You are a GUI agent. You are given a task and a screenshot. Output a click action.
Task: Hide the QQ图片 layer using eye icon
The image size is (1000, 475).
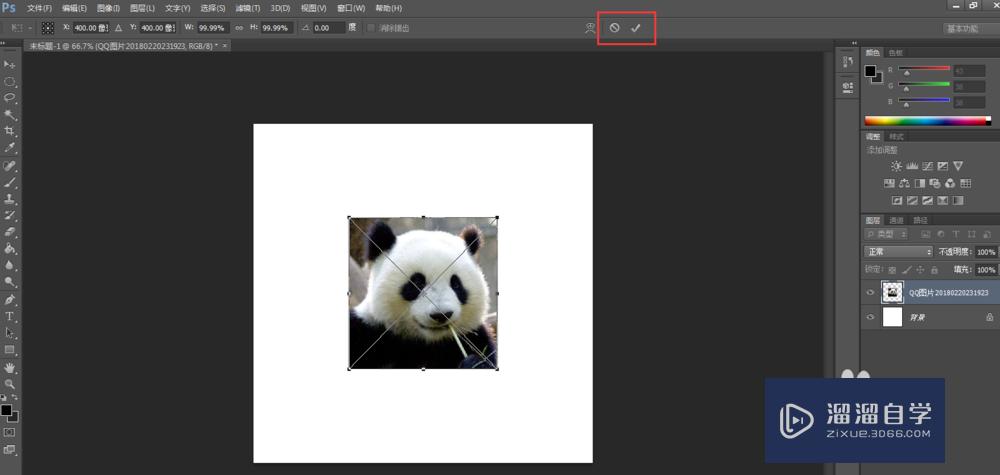[x=870, y=293]
